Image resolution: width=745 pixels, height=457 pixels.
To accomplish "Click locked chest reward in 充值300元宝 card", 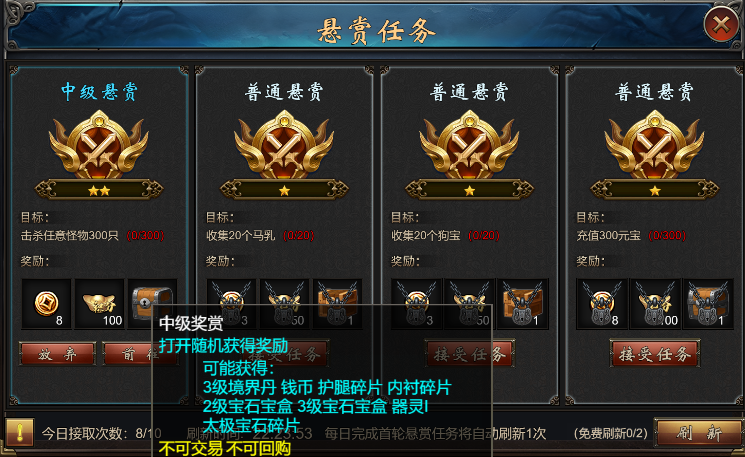I will point(708,304).
